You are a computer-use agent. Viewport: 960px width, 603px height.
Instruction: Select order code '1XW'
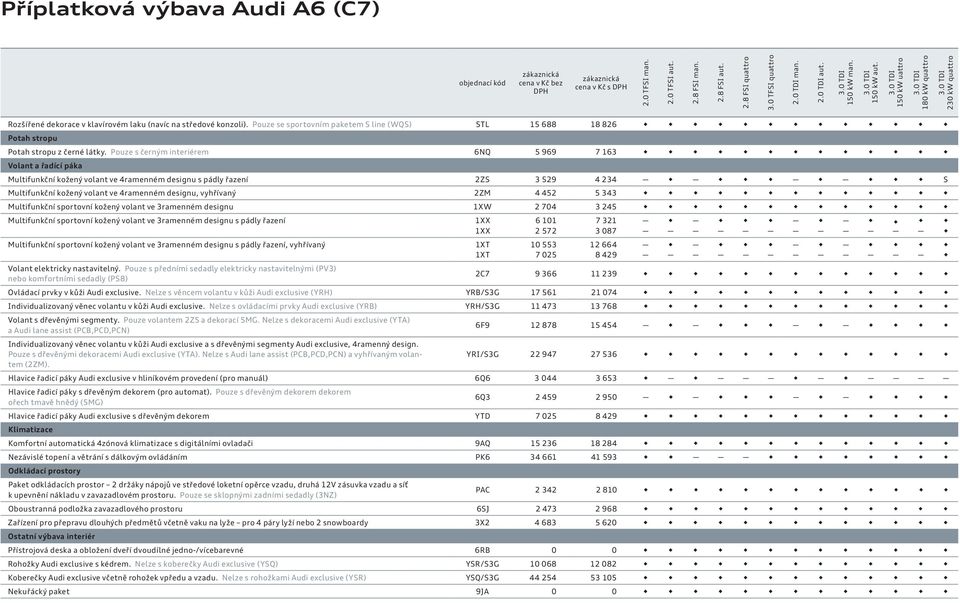(x=482, y=207)
